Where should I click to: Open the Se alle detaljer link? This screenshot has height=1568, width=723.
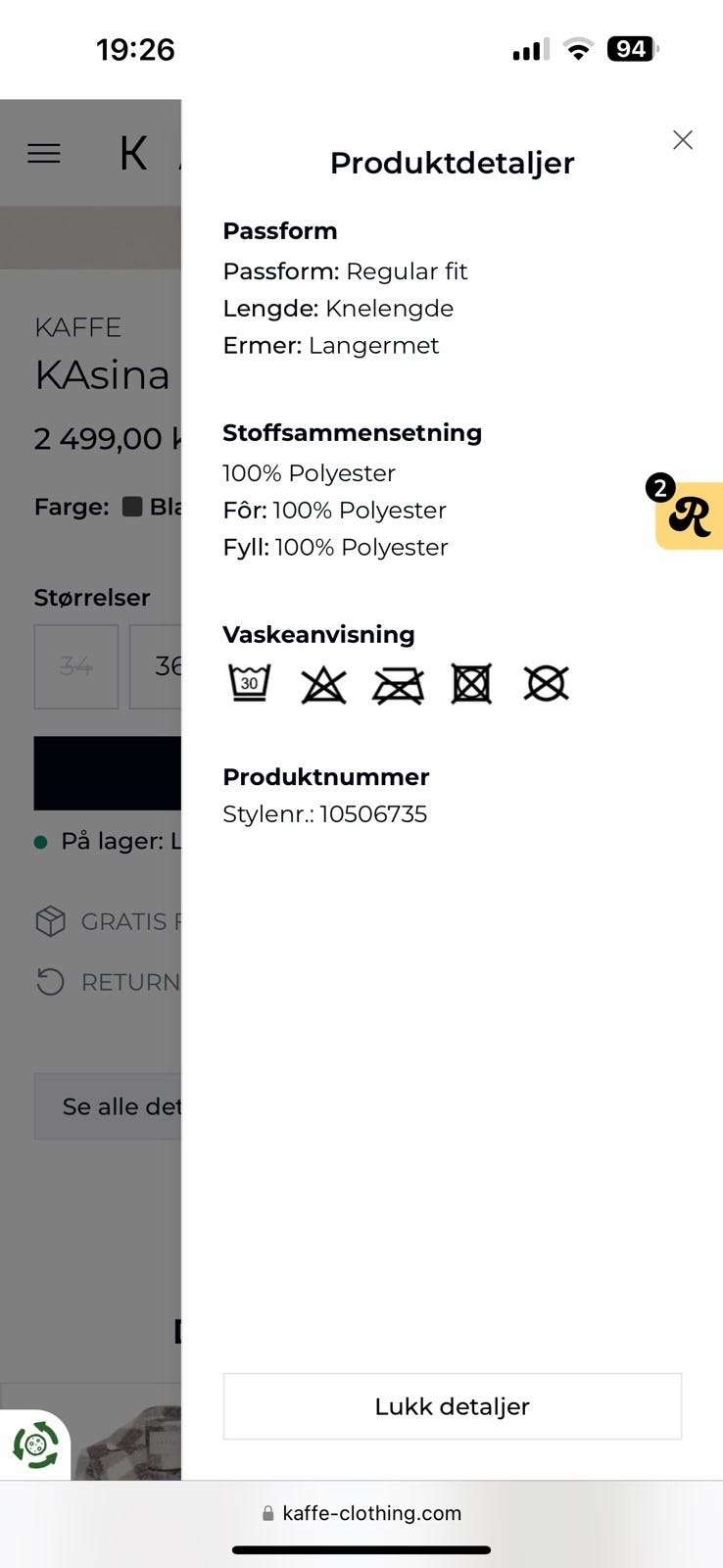click(108, 1106)
